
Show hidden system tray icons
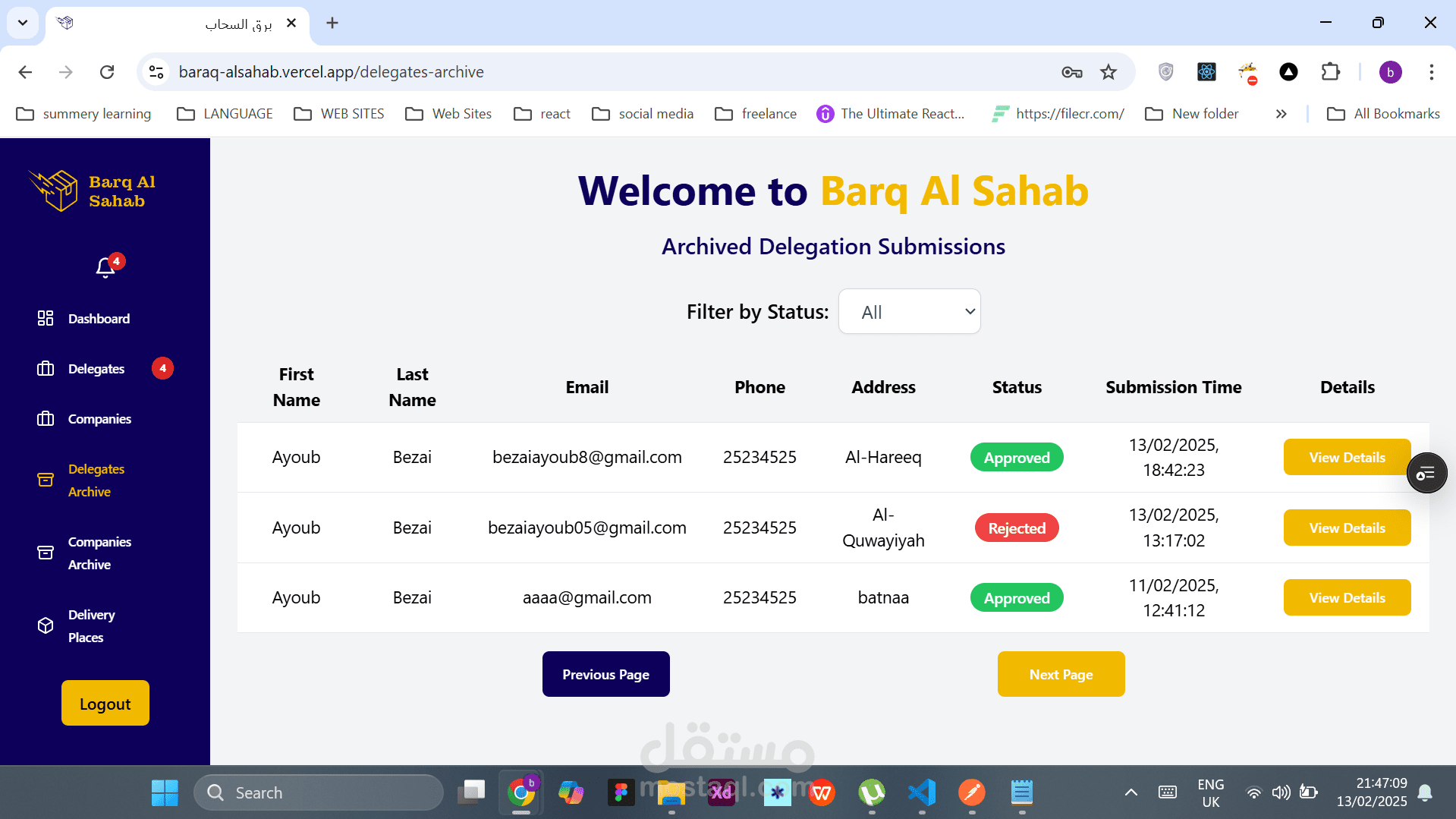(x=1131, y=792)
